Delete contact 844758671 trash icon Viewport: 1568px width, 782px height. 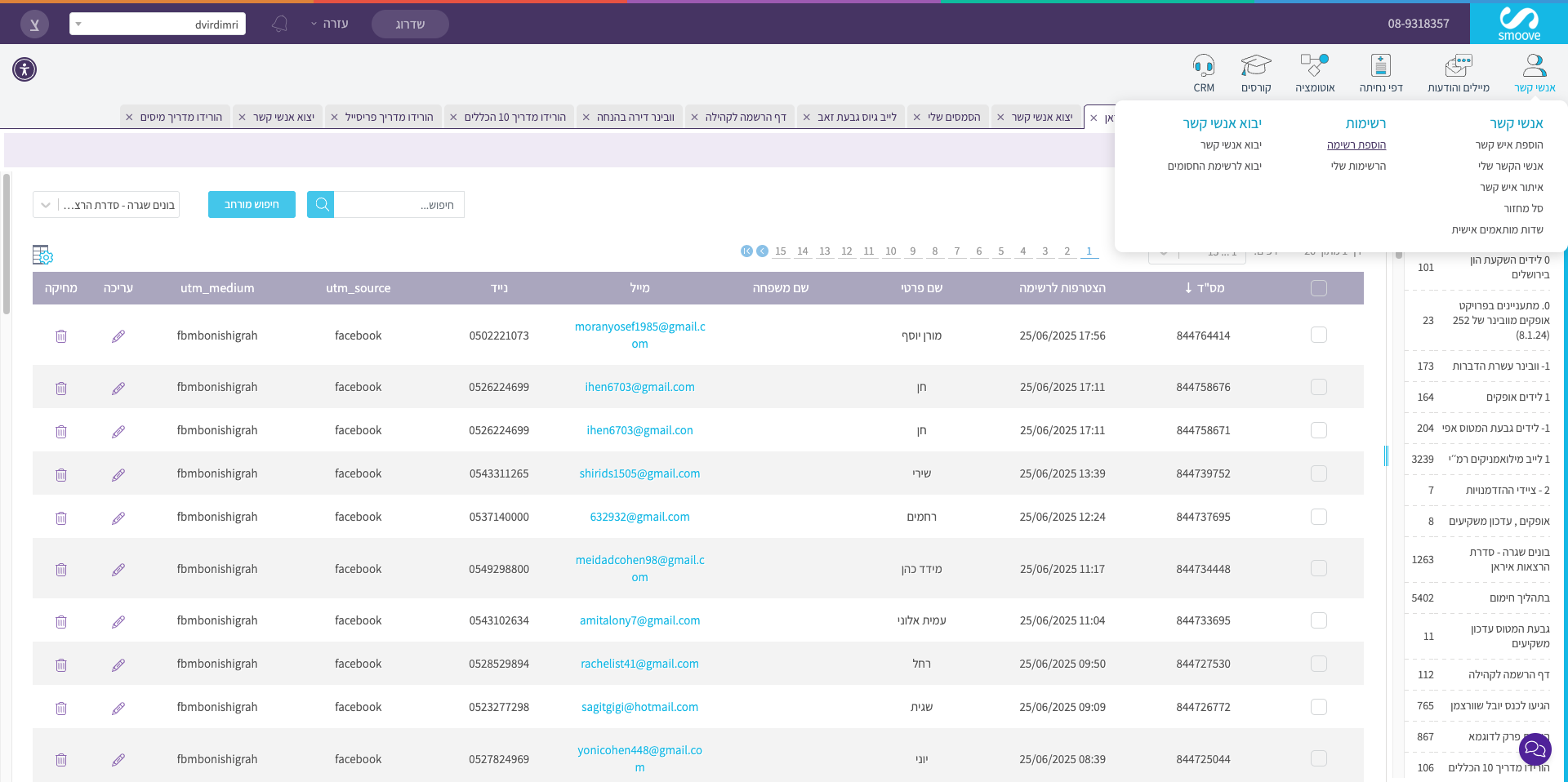click(61, 431)
